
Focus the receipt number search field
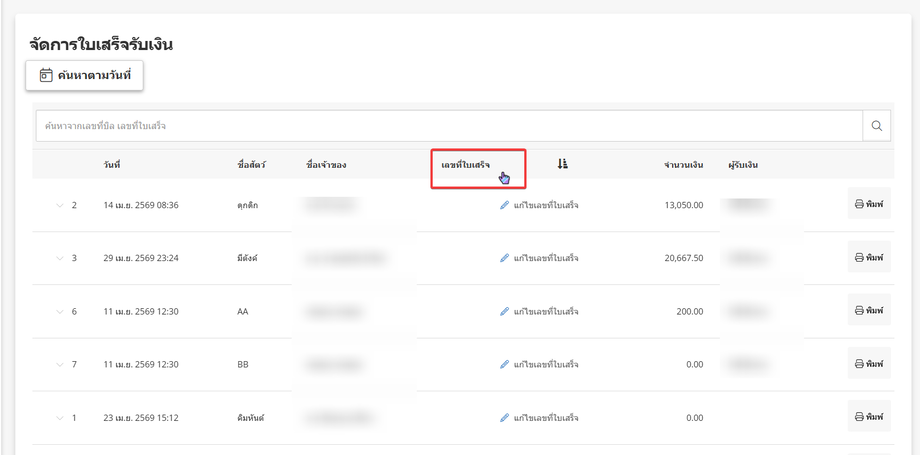pyautogui.click(x=449, y=126)
